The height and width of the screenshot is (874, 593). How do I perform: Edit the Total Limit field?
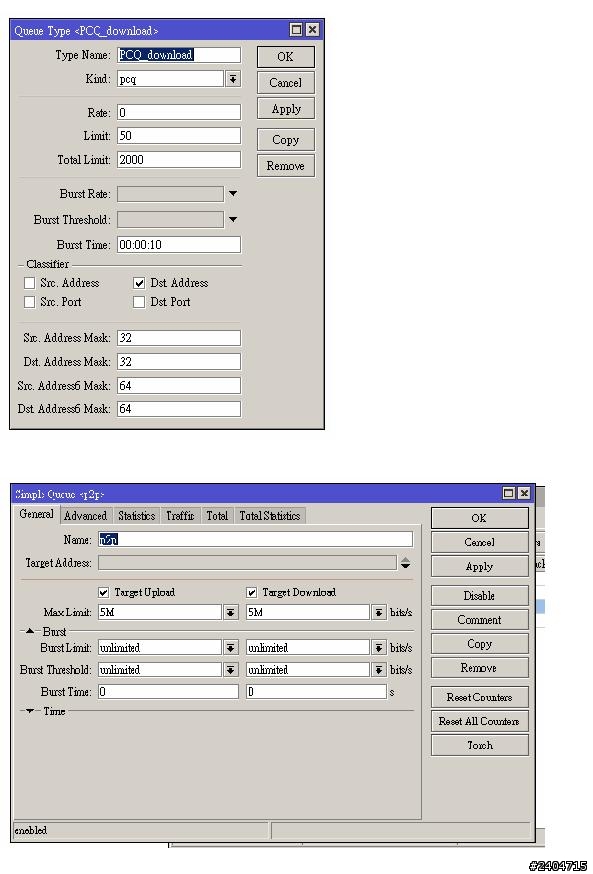(179, 160)
